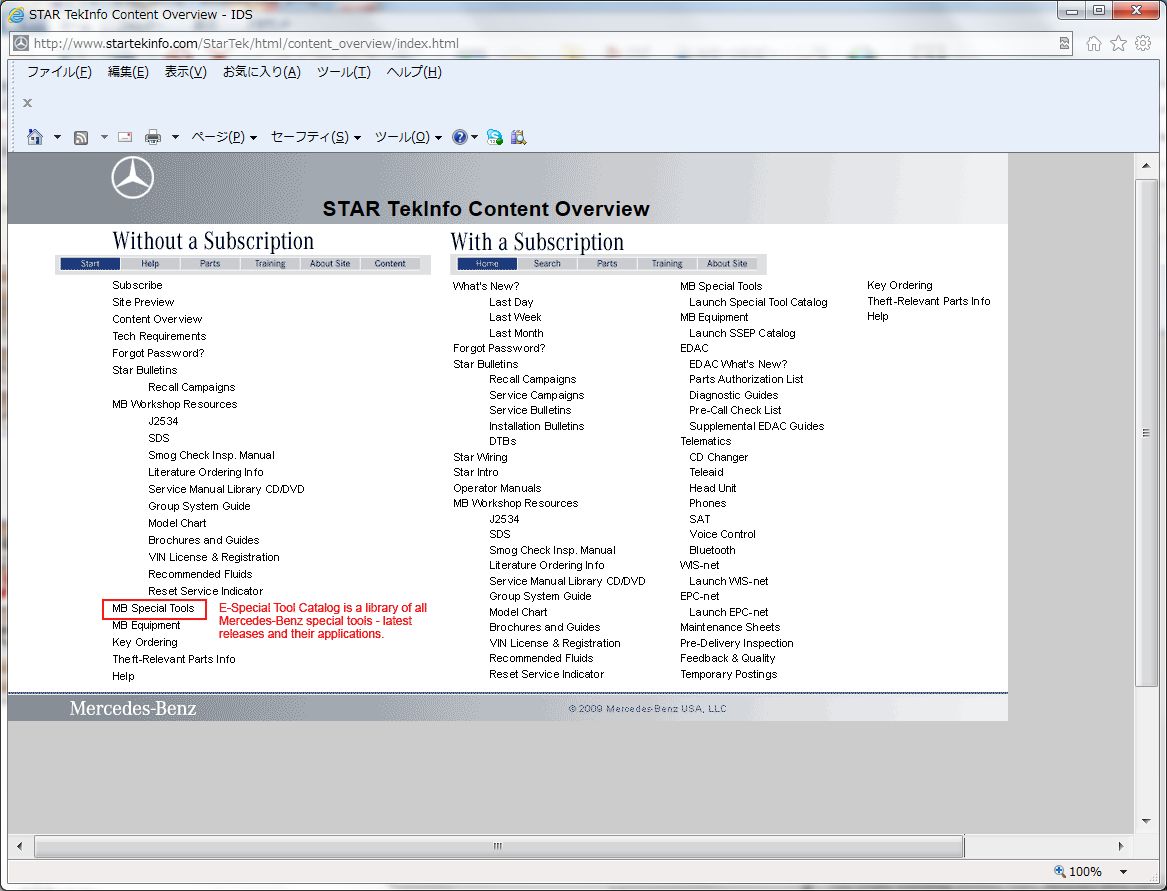
Task: Open Launch Special Tool Catalog link
Action: [758, 302]
